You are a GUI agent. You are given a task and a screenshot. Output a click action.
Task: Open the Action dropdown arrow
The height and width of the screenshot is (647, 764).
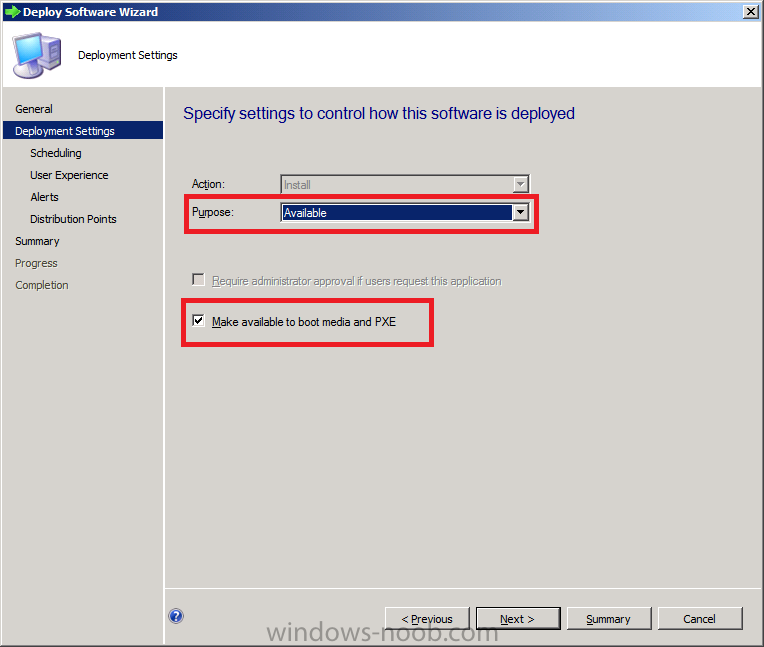coord(520,184)
